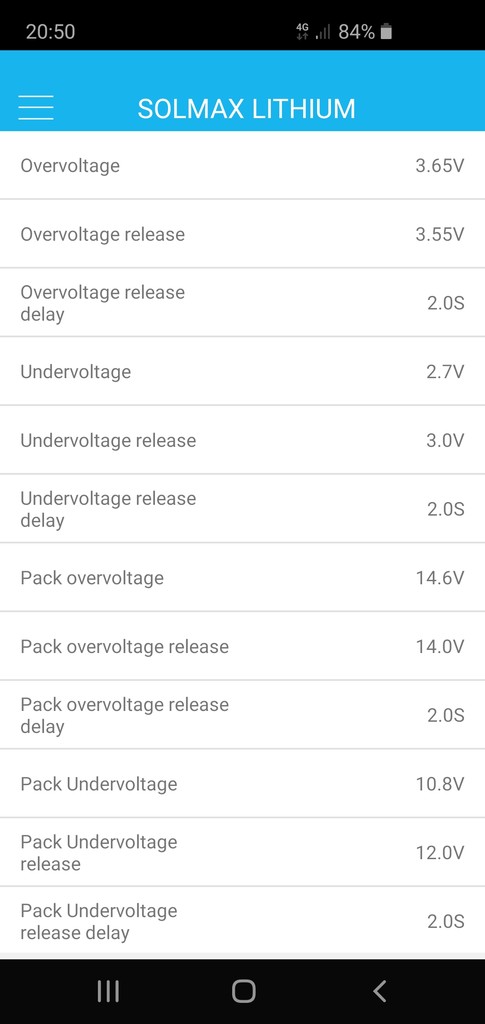
Task: Open the hamburger menu icon
Action: [x=36, y=108]
